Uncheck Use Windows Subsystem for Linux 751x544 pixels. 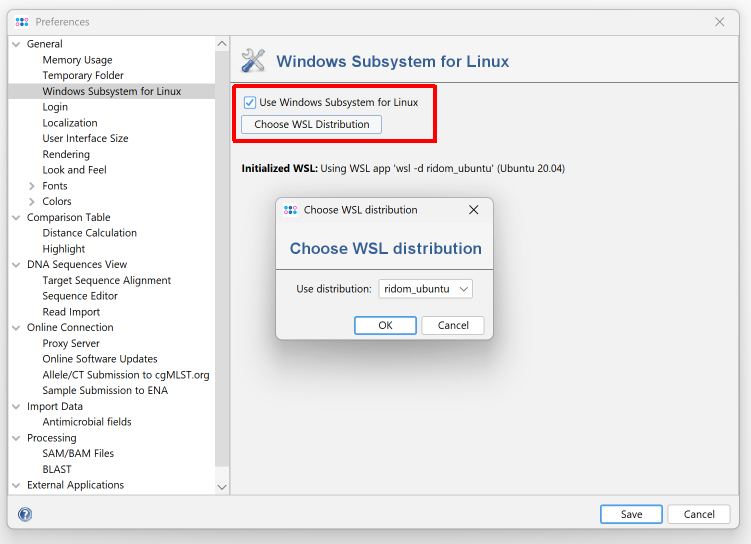pyautogui.click(x=250, y=102)
